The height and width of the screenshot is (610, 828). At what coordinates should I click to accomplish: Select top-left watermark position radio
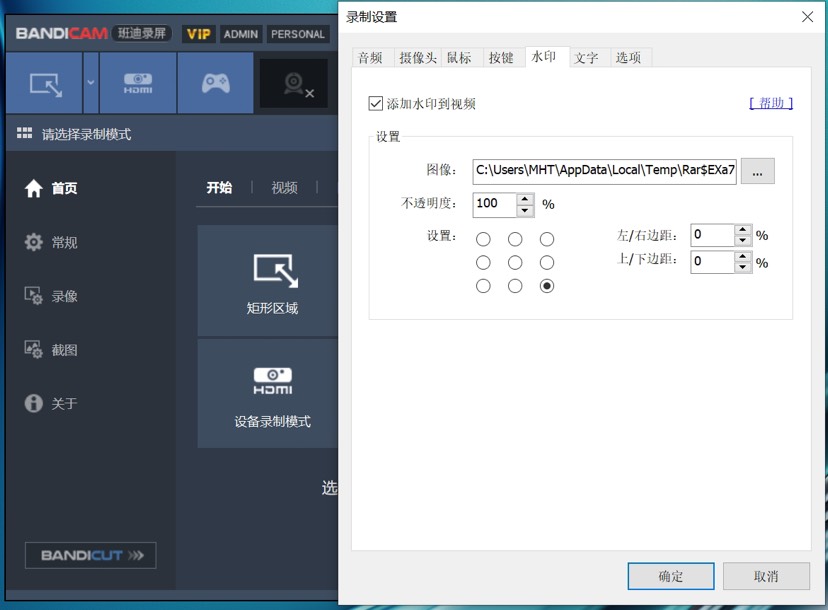click(483, 239)
